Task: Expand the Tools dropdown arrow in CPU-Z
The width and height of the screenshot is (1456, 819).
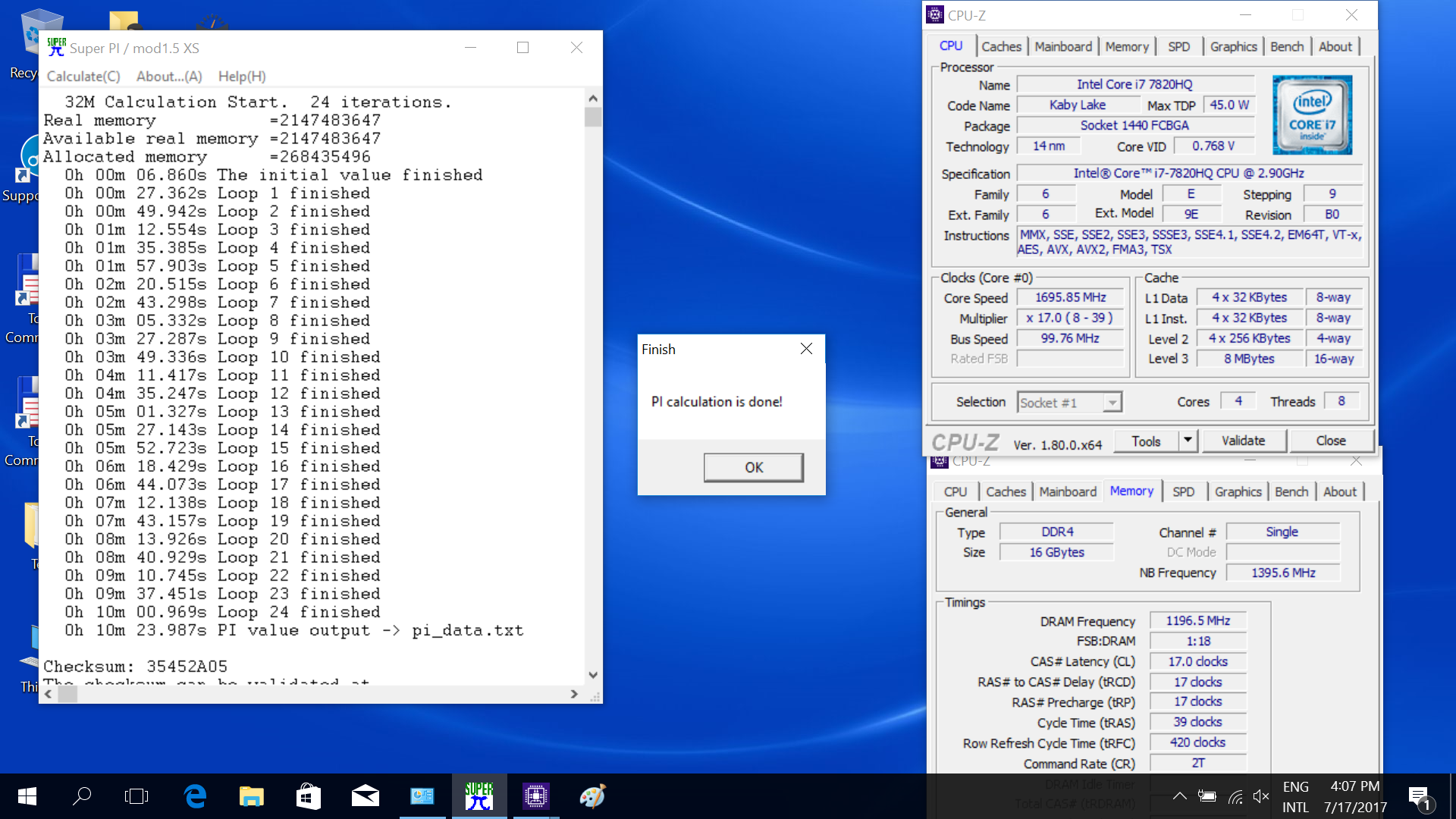Action: (x=1188, y=441)
